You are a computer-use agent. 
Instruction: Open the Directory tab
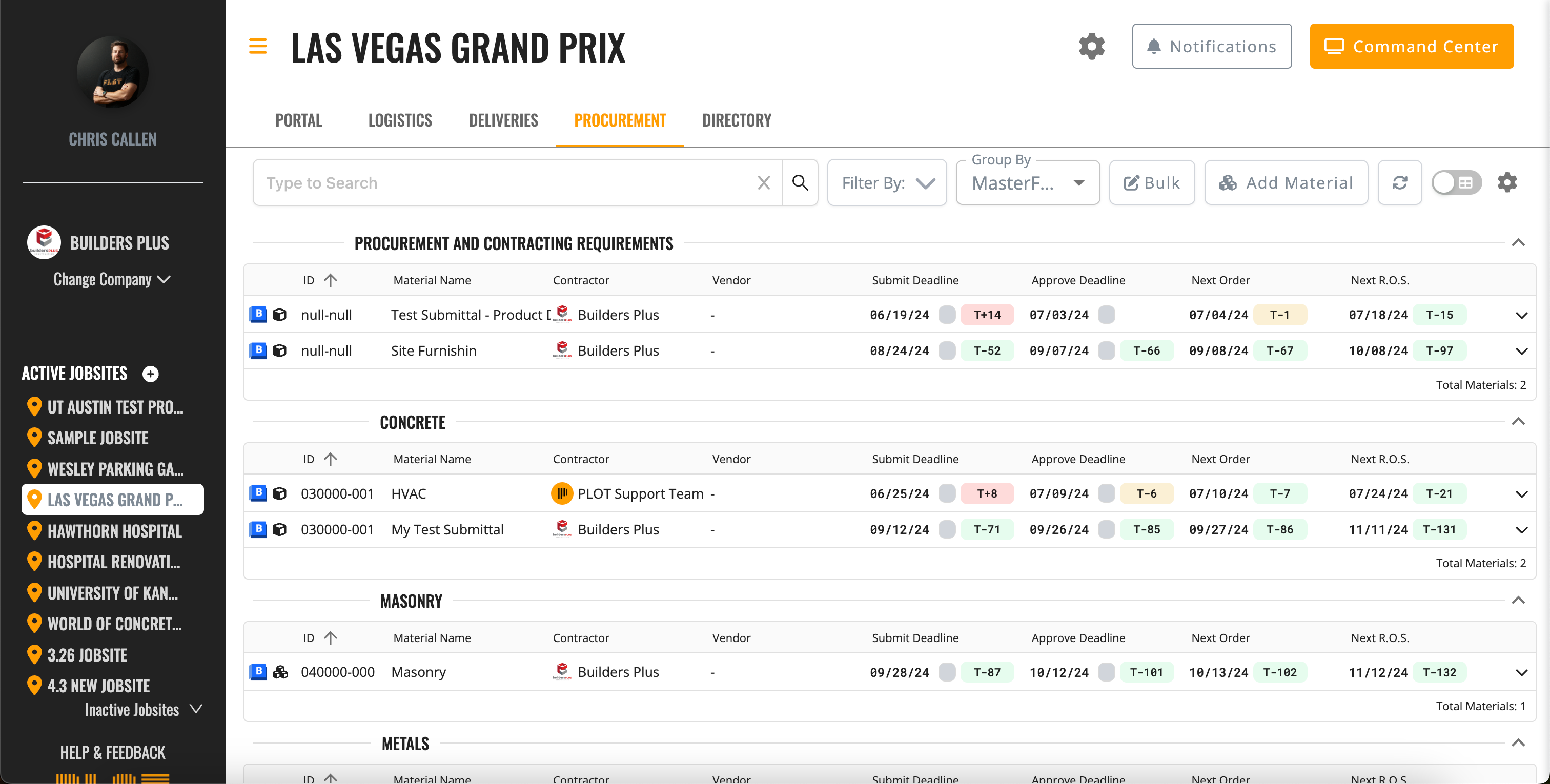click(x=736, y=120)
